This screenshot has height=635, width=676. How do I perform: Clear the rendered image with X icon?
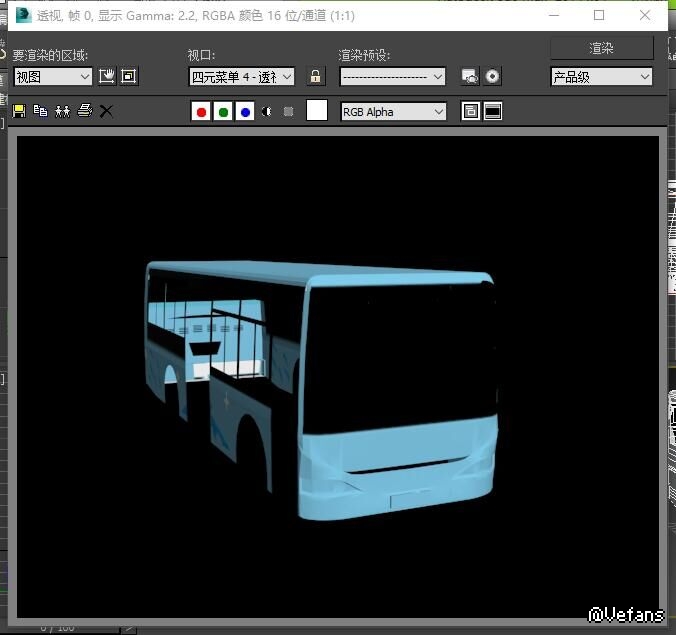coord(106,111)
